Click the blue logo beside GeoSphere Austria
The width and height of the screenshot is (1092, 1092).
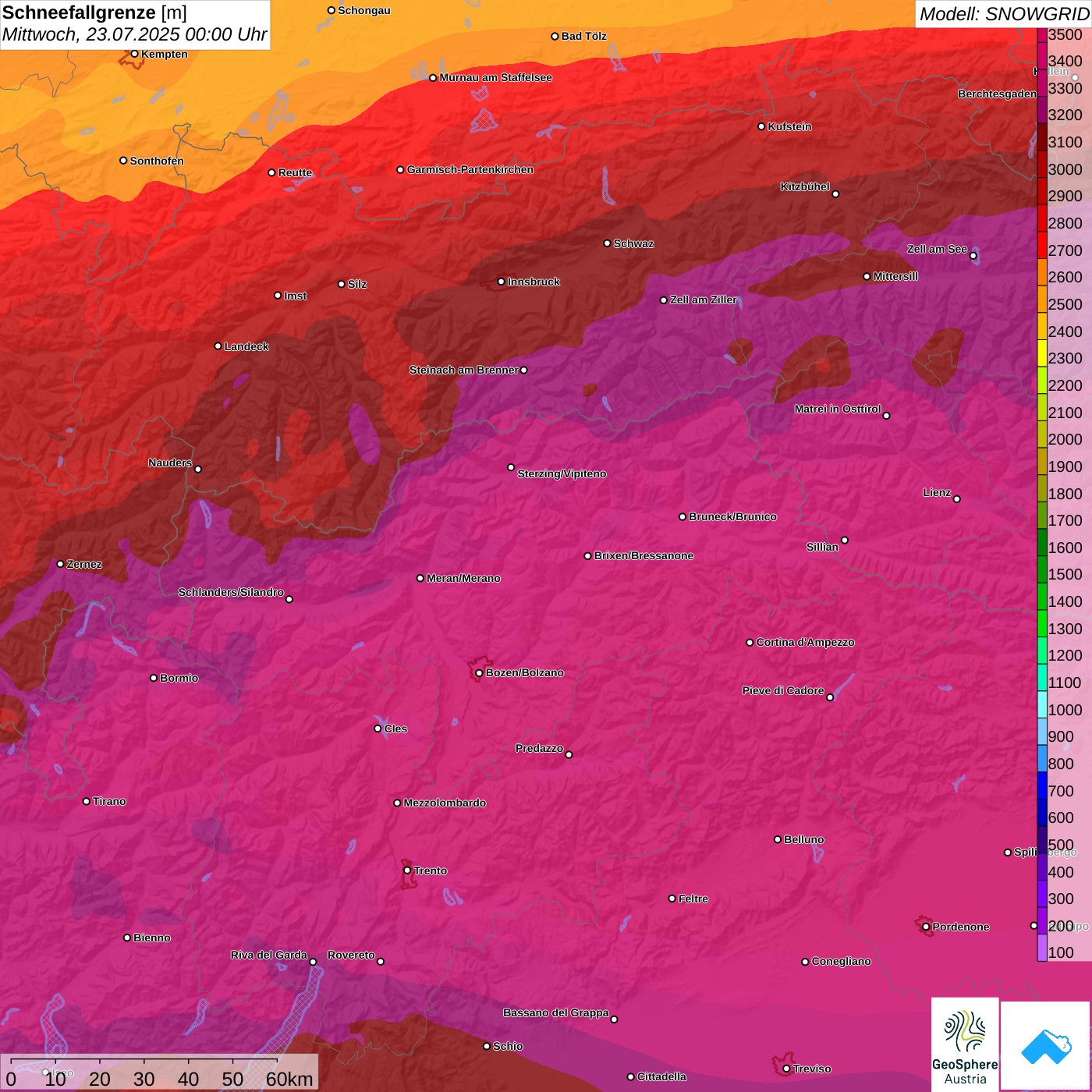pyautogui.click(x=1045, y=1046)
